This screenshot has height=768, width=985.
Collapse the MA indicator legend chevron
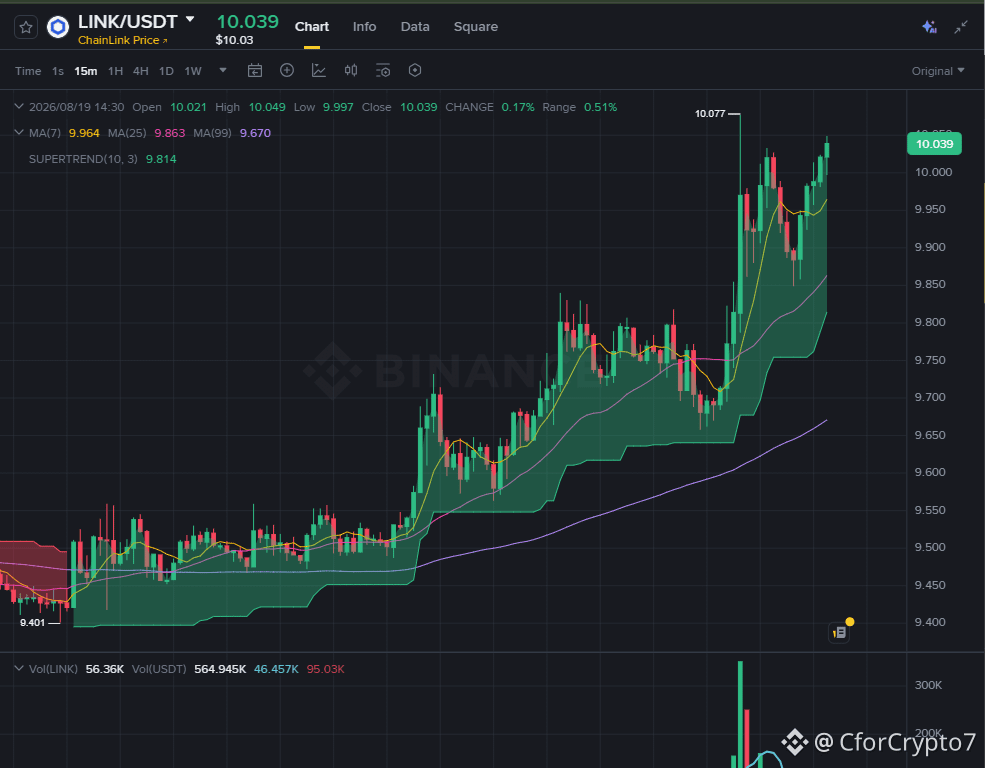(19, 133)
